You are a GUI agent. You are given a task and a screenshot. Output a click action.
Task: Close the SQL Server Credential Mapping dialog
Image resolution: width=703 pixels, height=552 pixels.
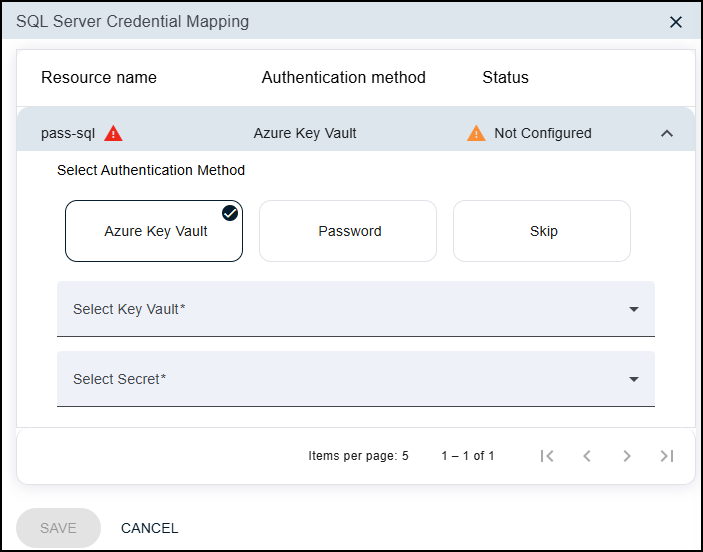coord(676,22)
